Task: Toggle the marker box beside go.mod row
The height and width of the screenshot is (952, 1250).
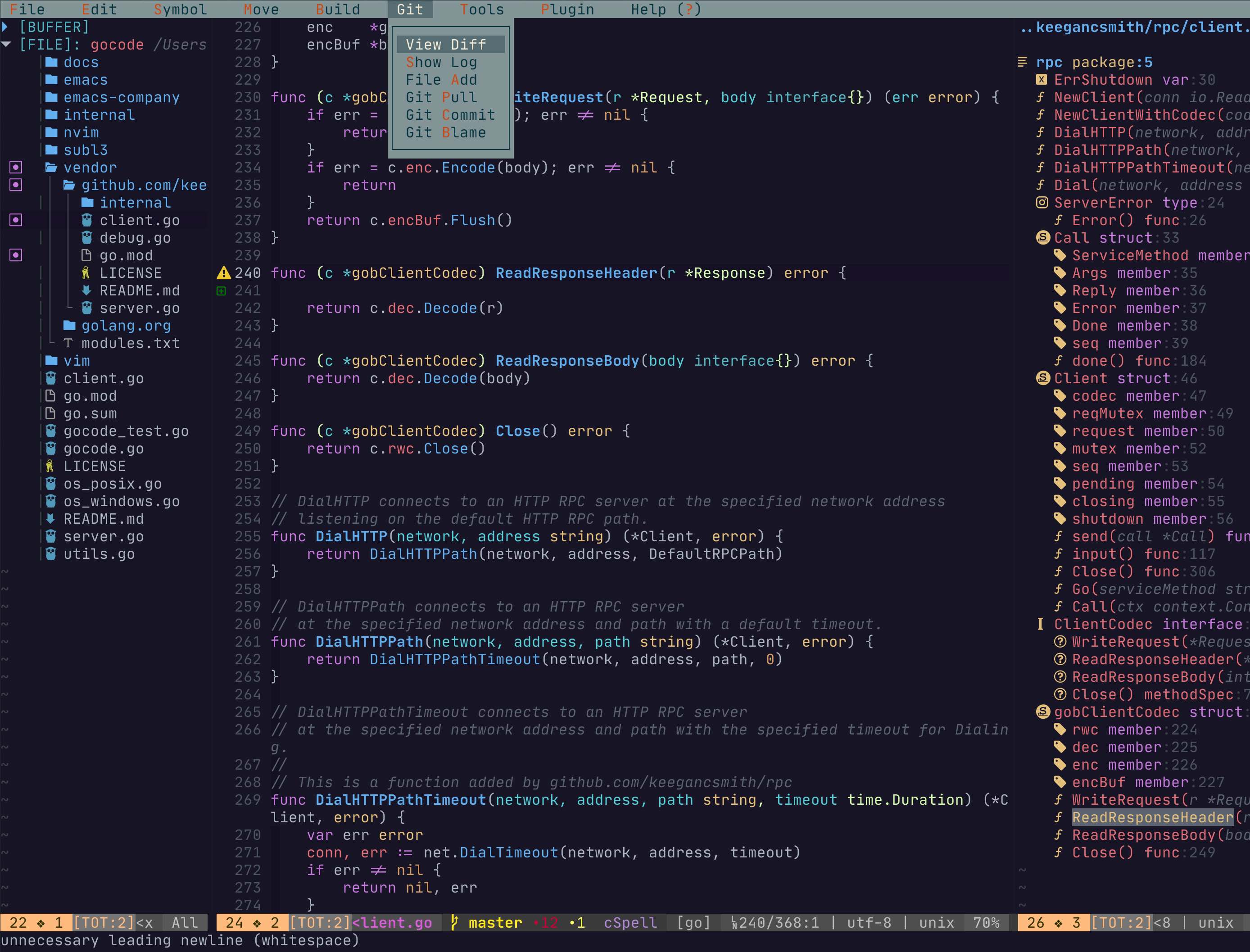Action: [x=16, y=256]
